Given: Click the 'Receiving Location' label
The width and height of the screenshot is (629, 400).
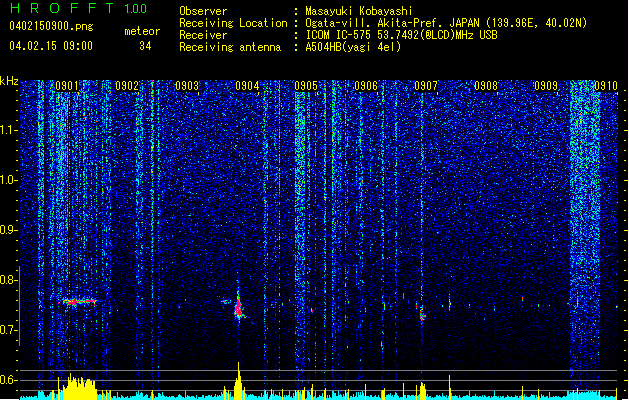Looking at the screenshot, I should click(x=233, y=23).
